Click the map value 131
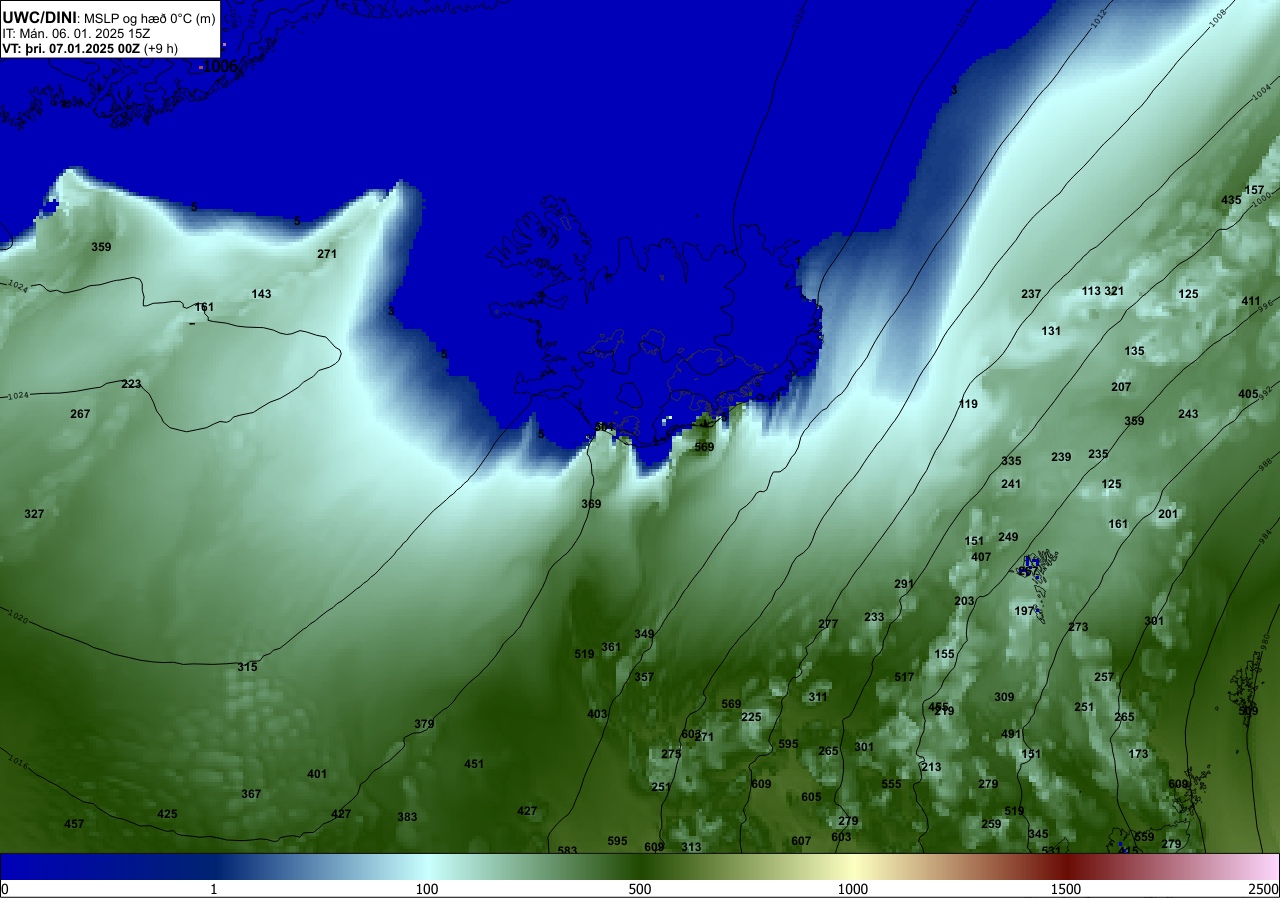Viewport: 1280px width, 898px height. pyautogui.click(x=1051, y=331)
